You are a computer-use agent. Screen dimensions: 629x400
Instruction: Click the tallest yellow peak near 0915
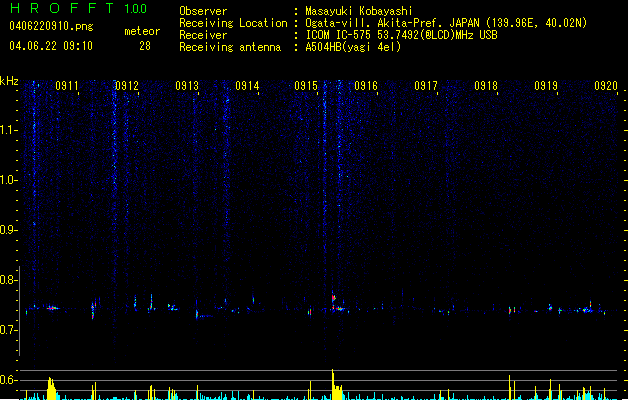[333, 384]
